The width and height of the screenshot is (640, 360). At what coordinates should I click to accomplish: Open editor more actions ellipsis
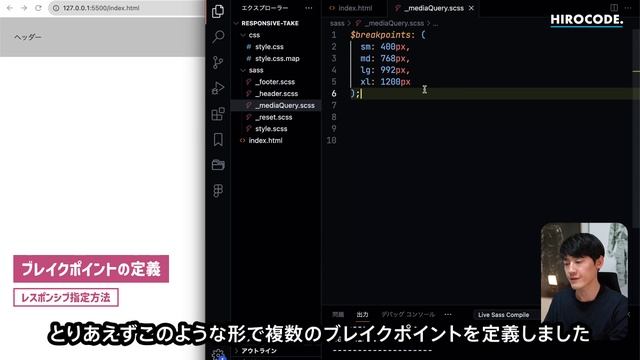(628, 8)
